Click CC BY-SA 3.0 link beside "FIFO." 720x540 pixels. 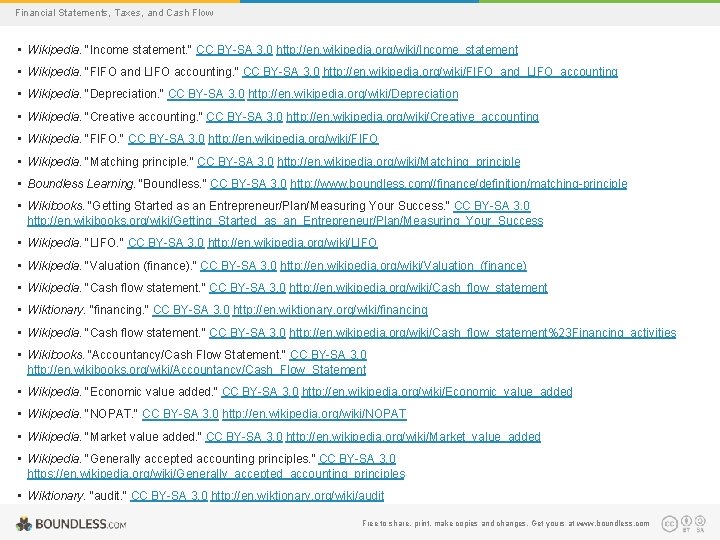click(x=166, y=139)
